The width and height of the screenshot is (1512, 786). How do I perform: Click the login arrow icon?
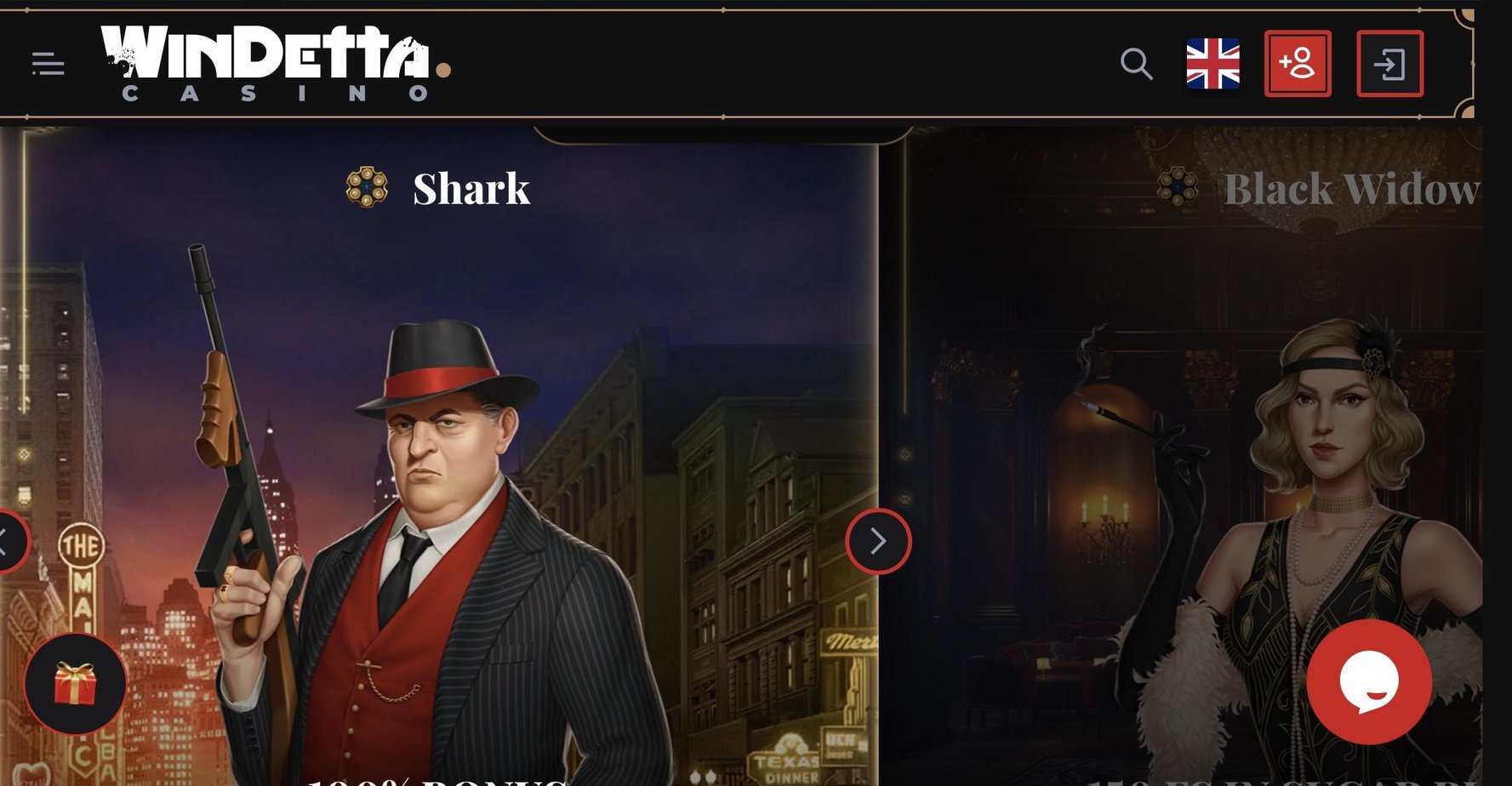[x=1389, y=64]
